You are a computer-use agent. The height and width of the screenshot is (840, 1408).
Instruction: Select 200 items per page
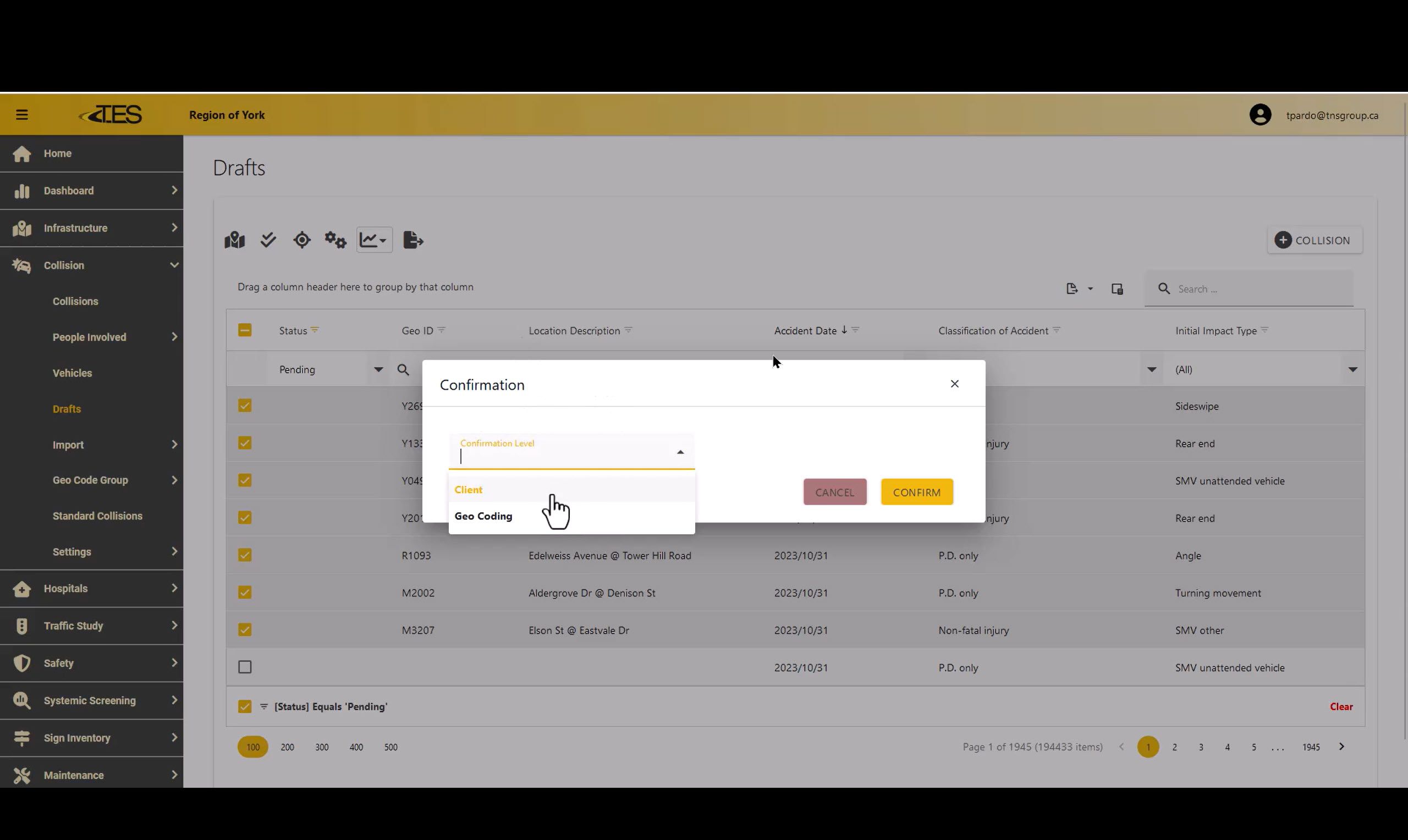coord(287,747)
